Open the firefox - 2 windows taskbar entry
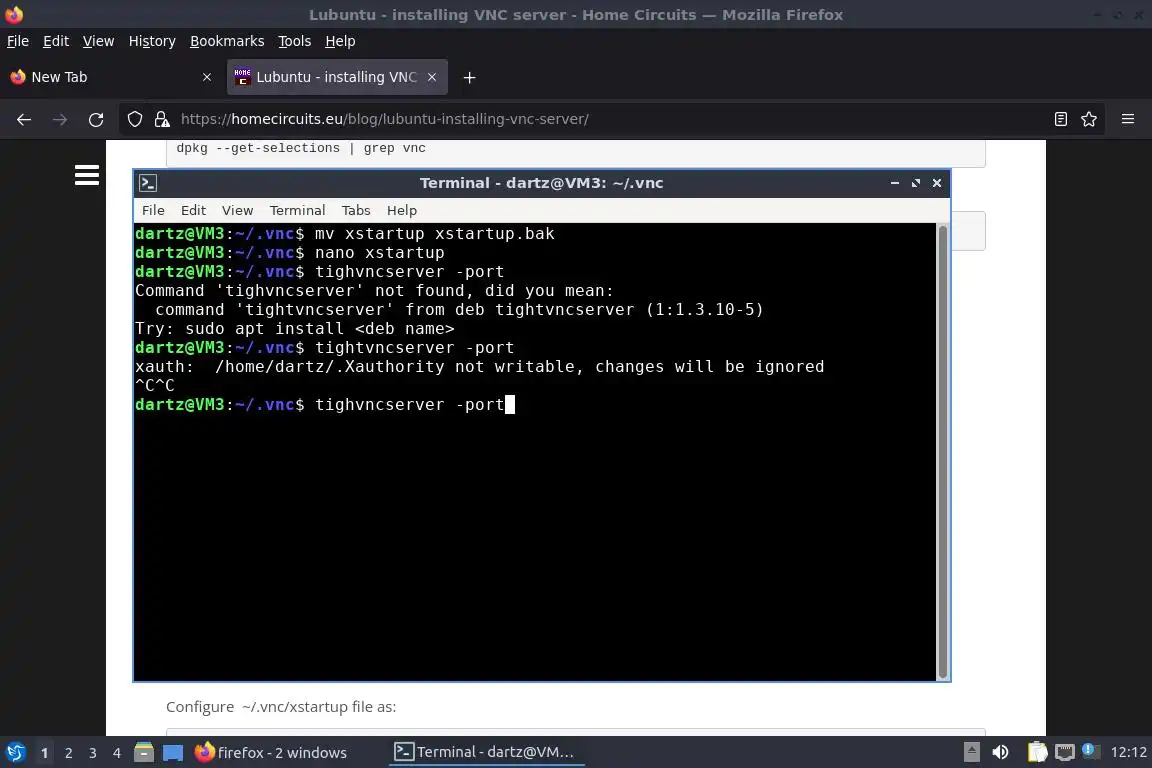1152x768 pixels. 270,753
